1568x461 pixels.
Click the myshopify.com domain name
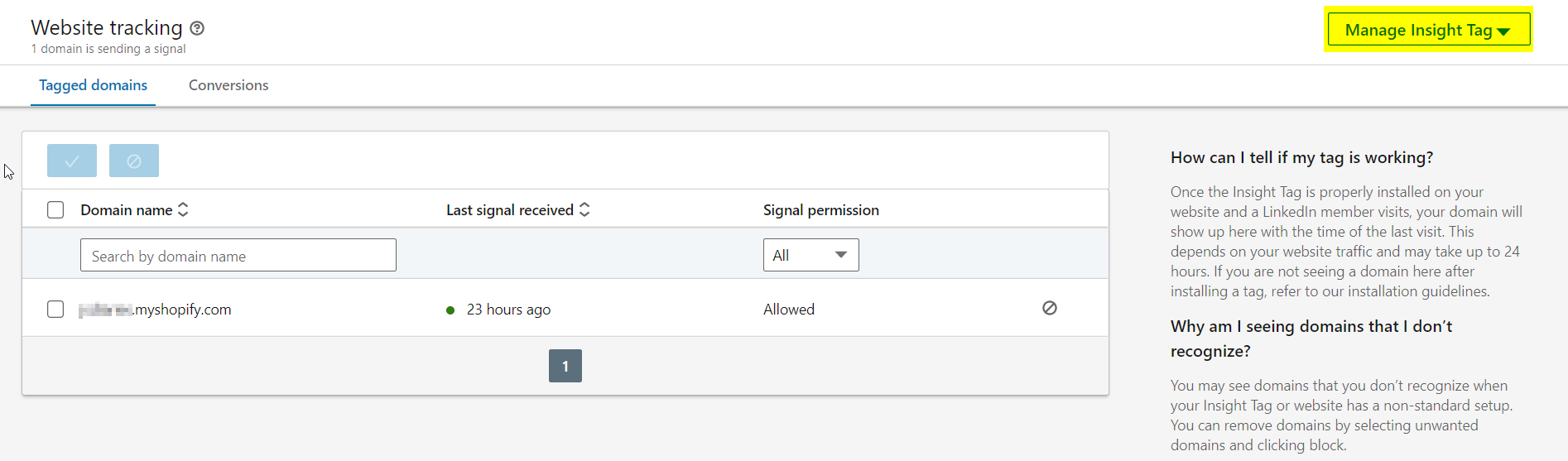coord(156,310)
